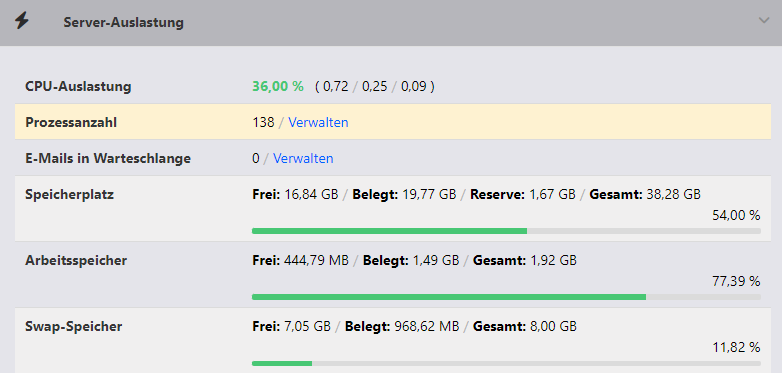Click the 11,82 % swap usage percentage
The width and height of the screenshot is (782, 373).
pos(736,347)
